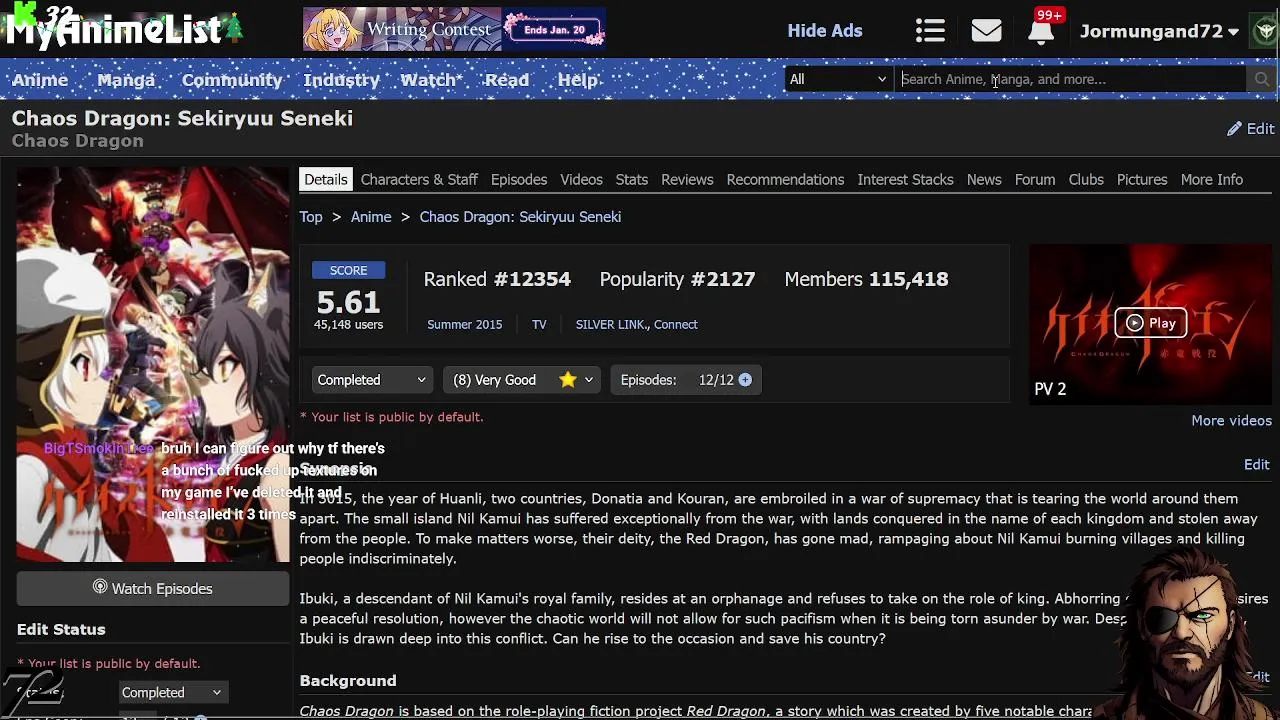The image size is (1280, 720).
Task: Open the search category All dropdown
Action: coord(838,79)
